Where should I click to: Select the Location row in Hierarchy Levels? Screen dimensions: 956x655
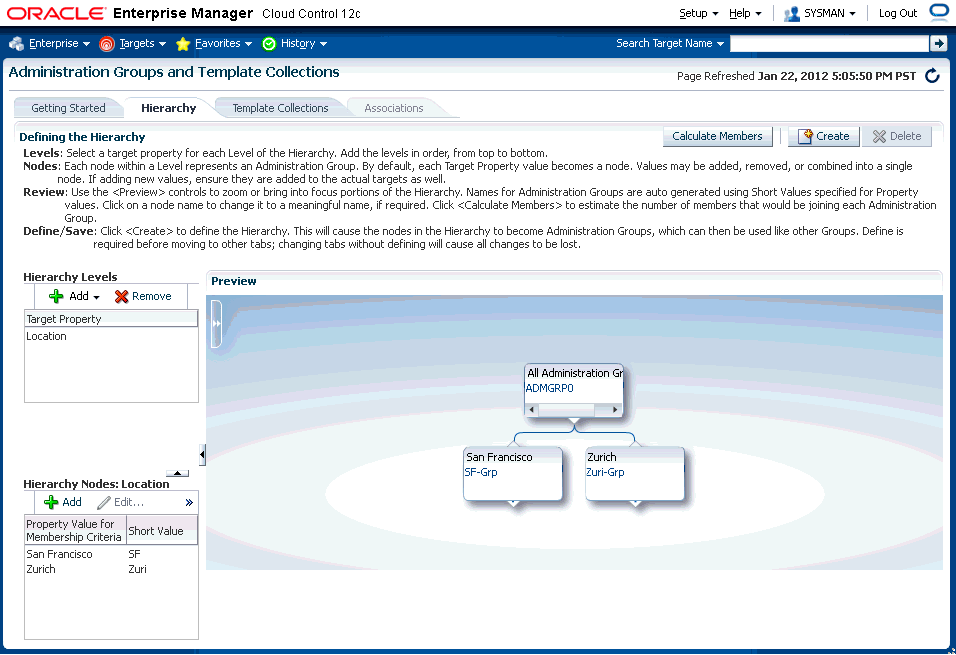(111, 336)
